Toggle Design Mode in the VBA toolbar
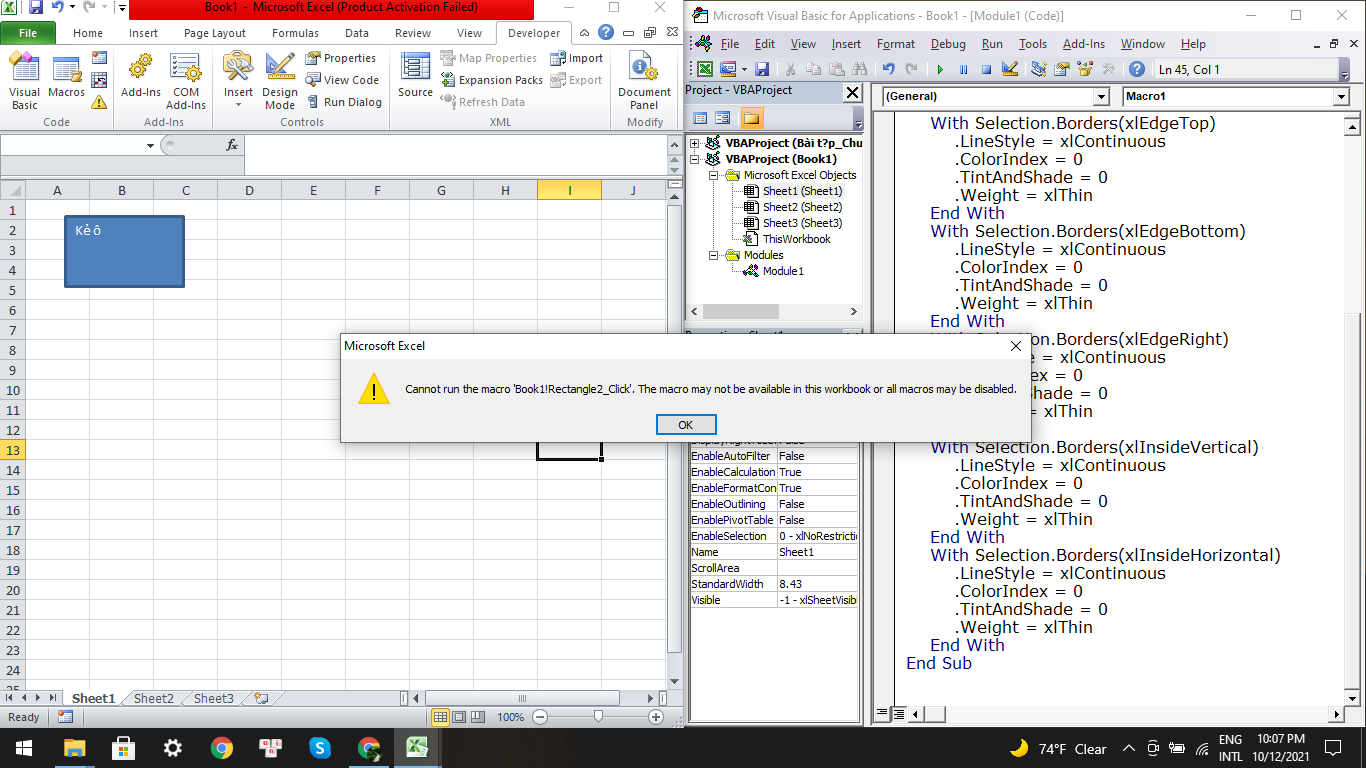Image resolution: width=1366 pixels, height=768 pixels. (1010, 69)
